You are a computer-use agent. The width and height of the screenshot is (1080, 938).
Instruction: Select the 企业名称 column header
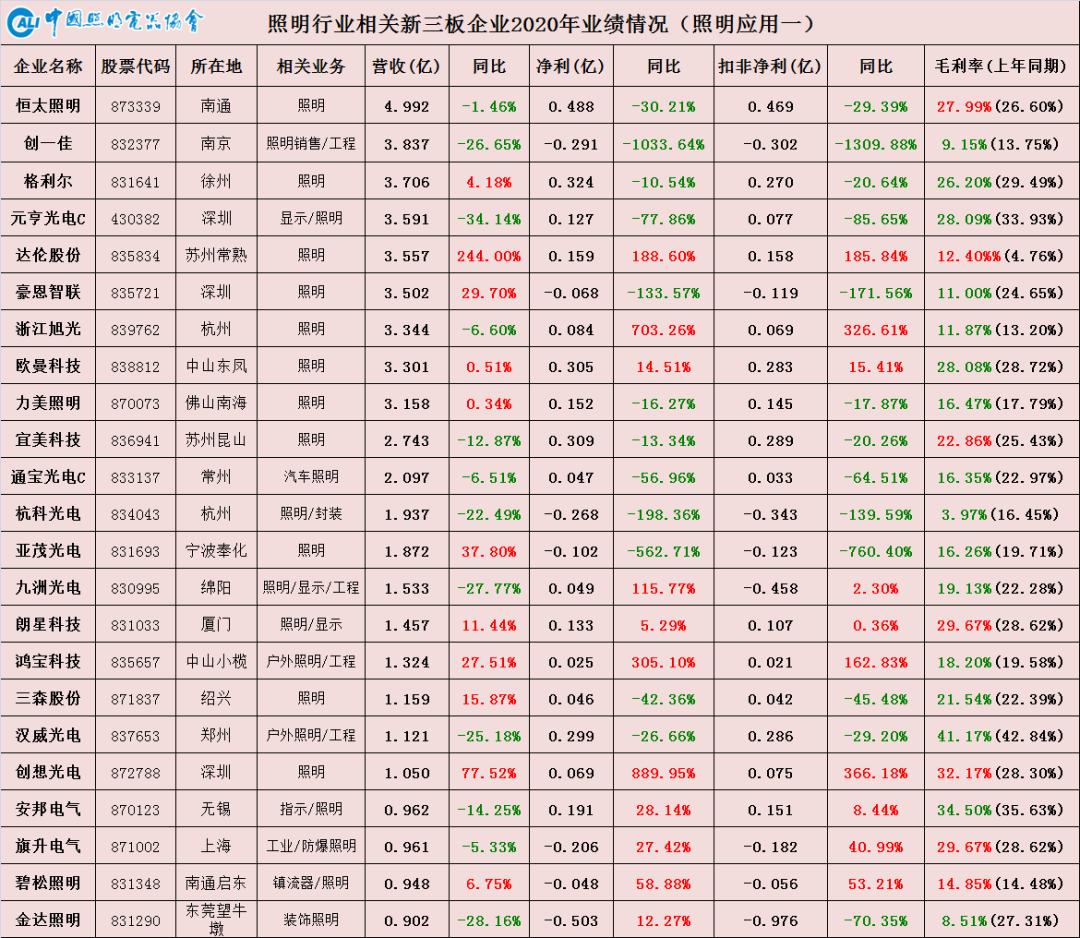48,67
